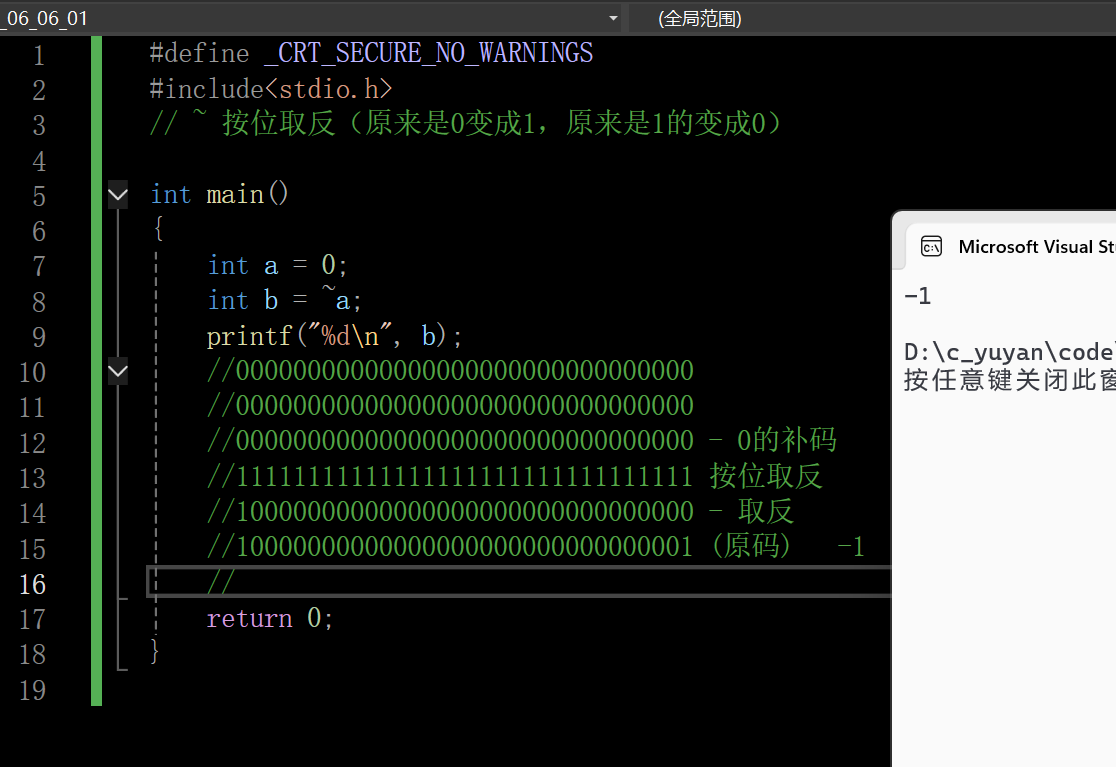Image resolution: width=1116 pixels, height=767 pixels.
Task: Click the printf("%d\n", b) statement
Action: (335, 336)
